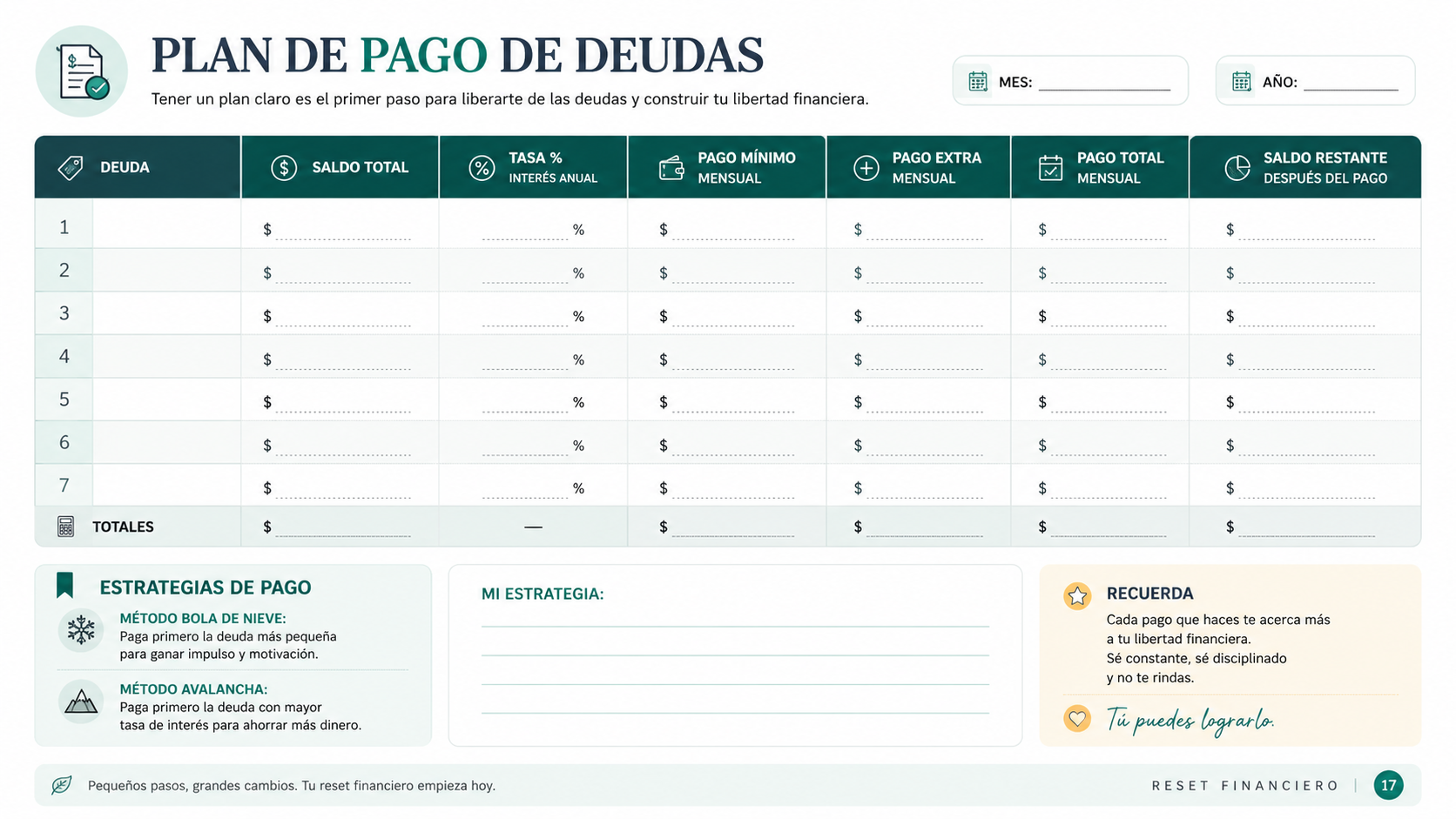Click the PAGO TOTAL header text
Image resolution: width=1456 pixels, height=819 pixels.
coord(1120,158)
